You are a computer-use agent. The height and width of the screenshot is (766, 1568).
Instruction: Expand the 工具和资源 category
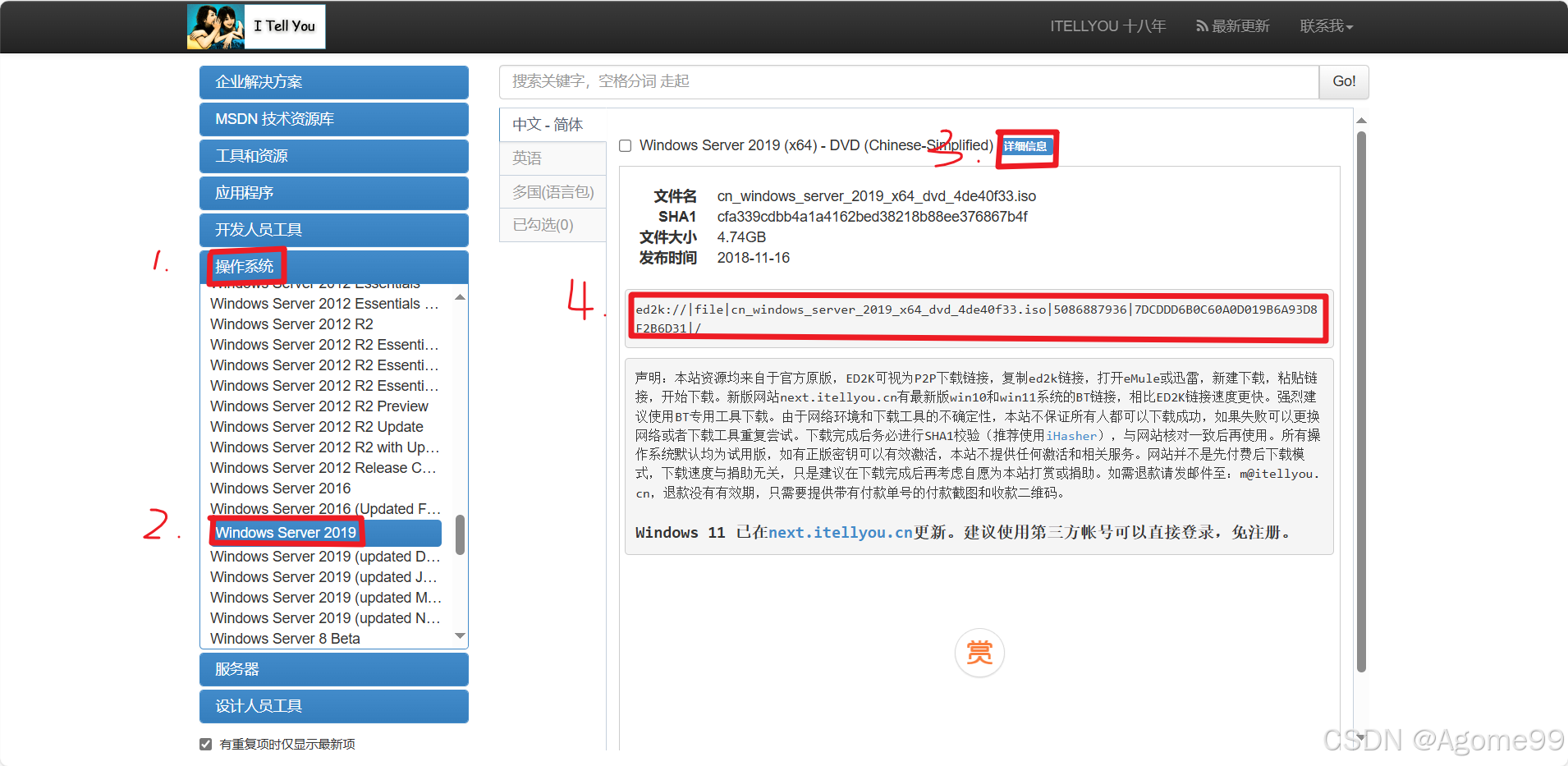click(x=334, y=156)
